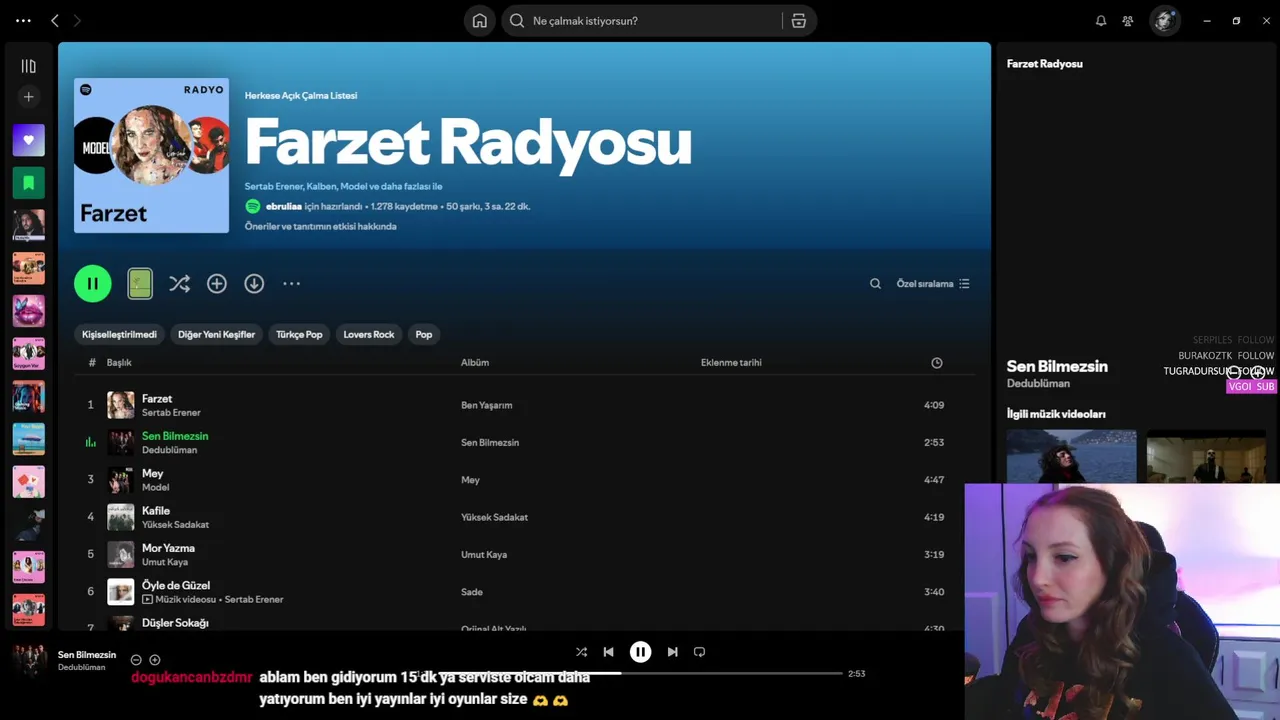Image resolution: width=1280 pixels, height=720 pixels.
Task: Click the Farzet radio cover art
Action: [x=151, y=155]
